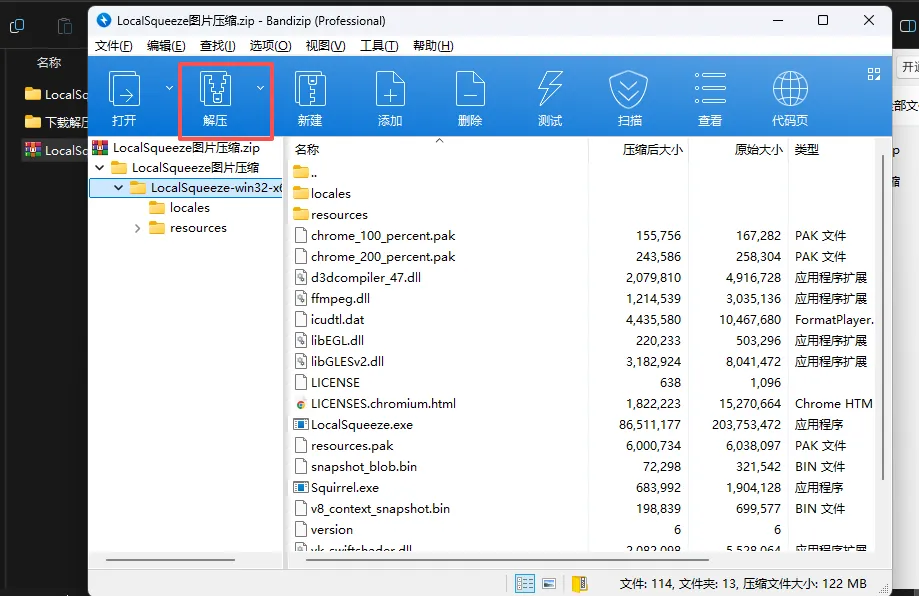Open dropdown arrow next to 打开 button
This screenshot has height=596, width=919.
click(x=169, y=88)
